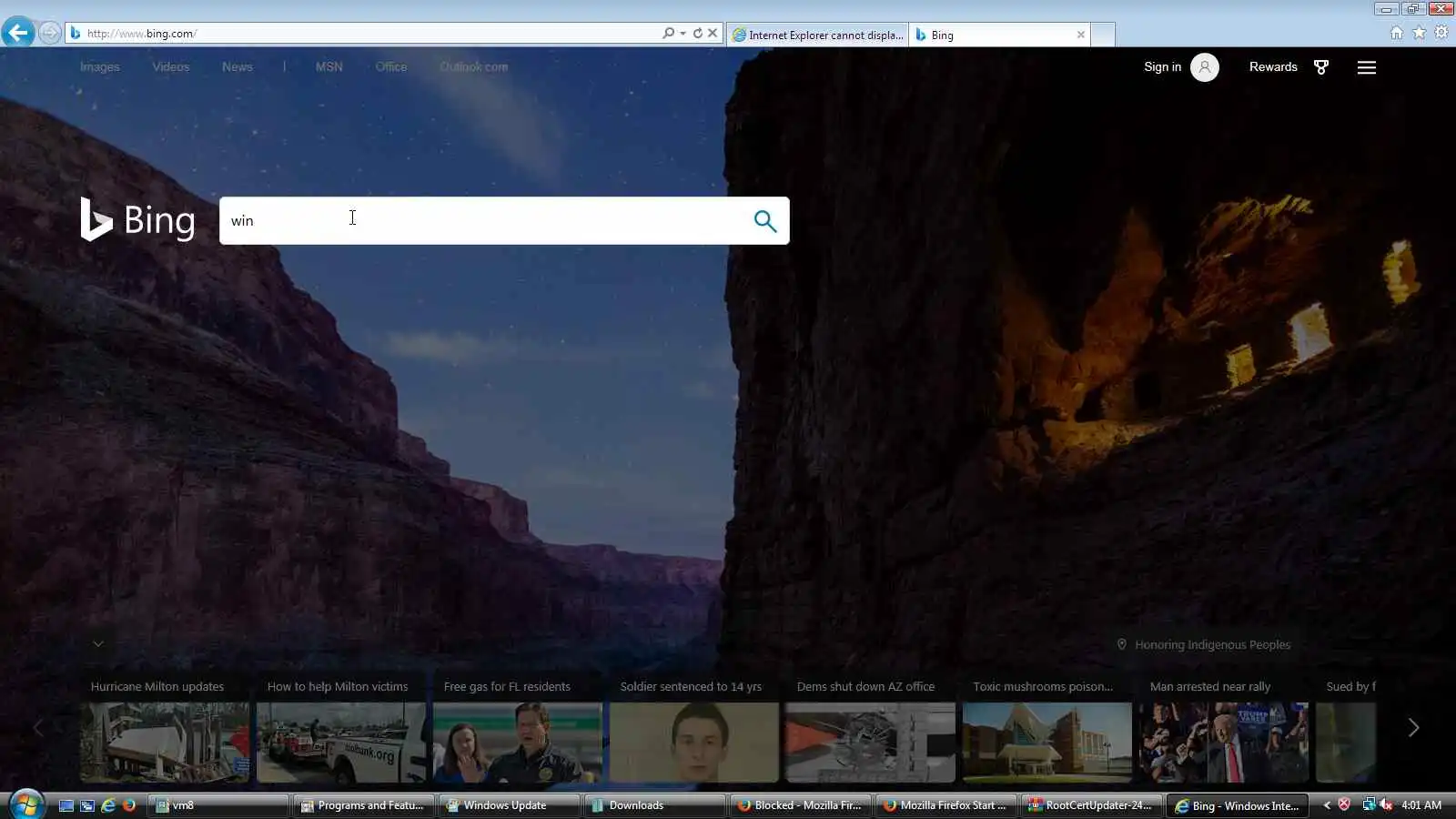Viewport: 1456px width, 819px height.
Task: Open the Favorites star icon
Action: pyautogui.click(x=1420, y=33)
